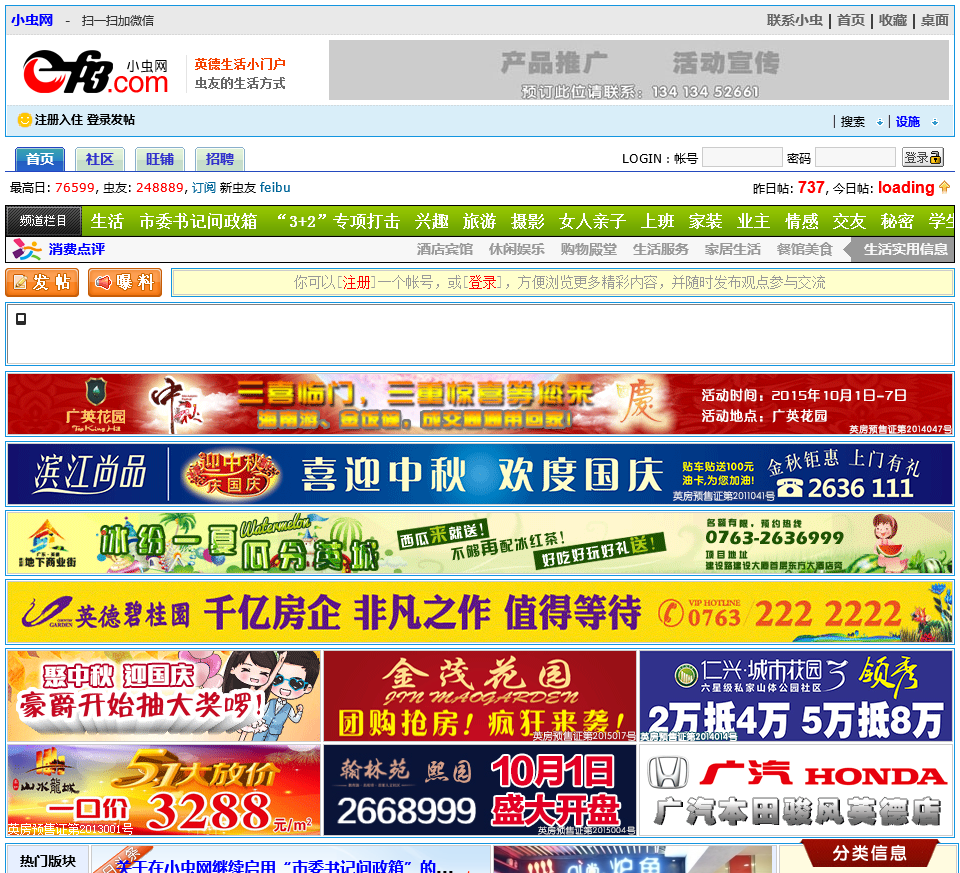Open the 生活 channel
This screenshot has height=873, width=960.
coord(107,221)
